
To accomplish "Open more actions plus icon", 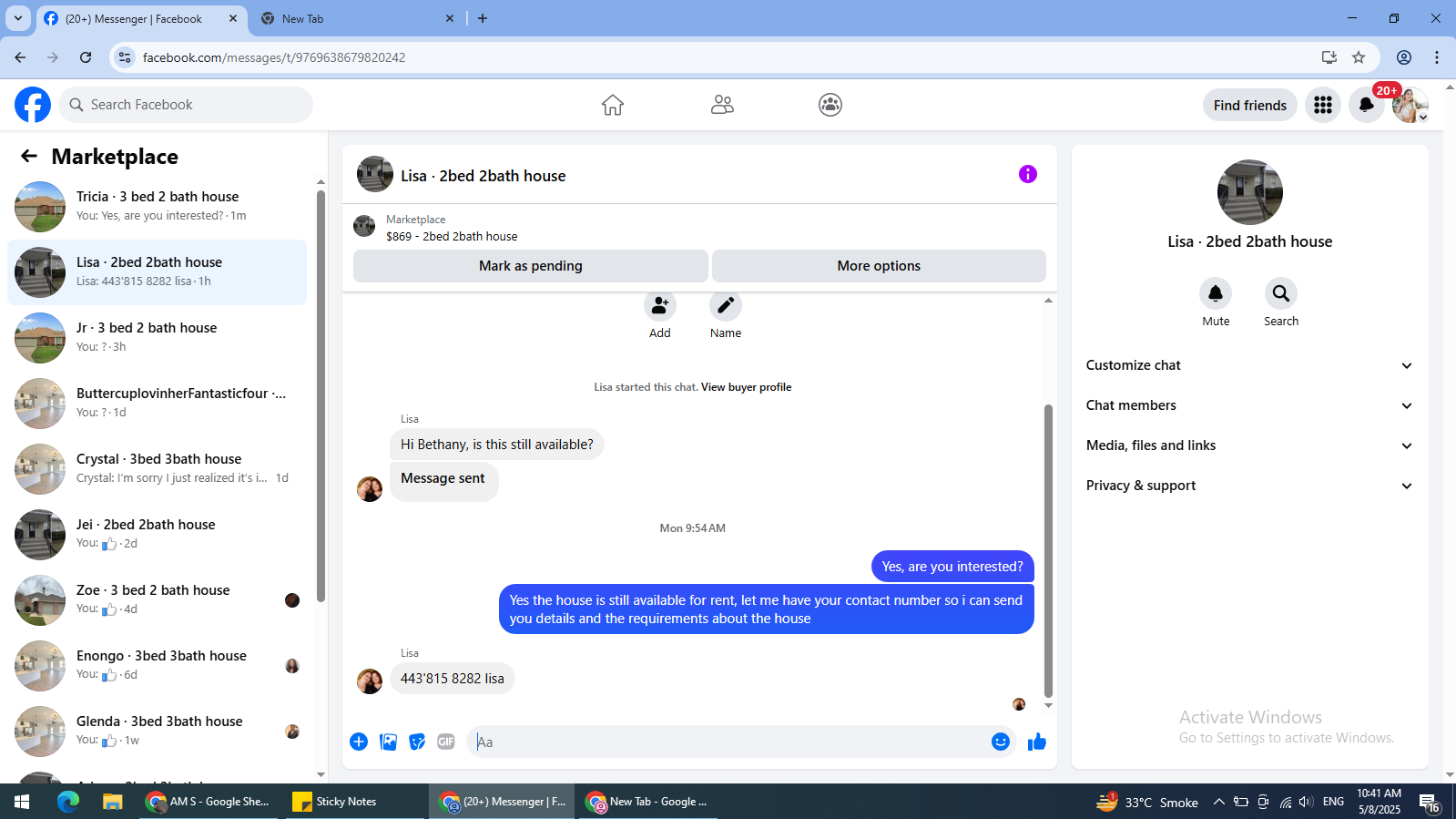I will click(359, 742).
